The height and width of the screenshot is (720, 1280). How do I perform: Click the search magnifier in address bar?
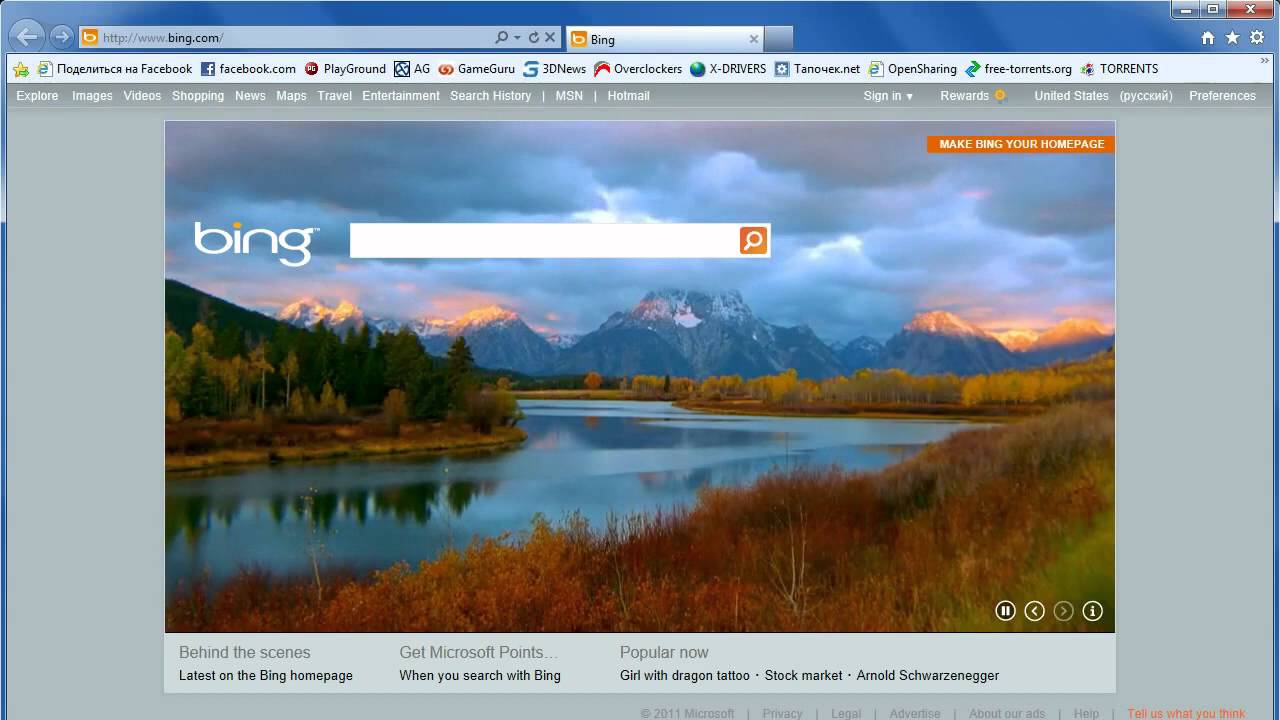pyautogui.click(x=502, y=38)
